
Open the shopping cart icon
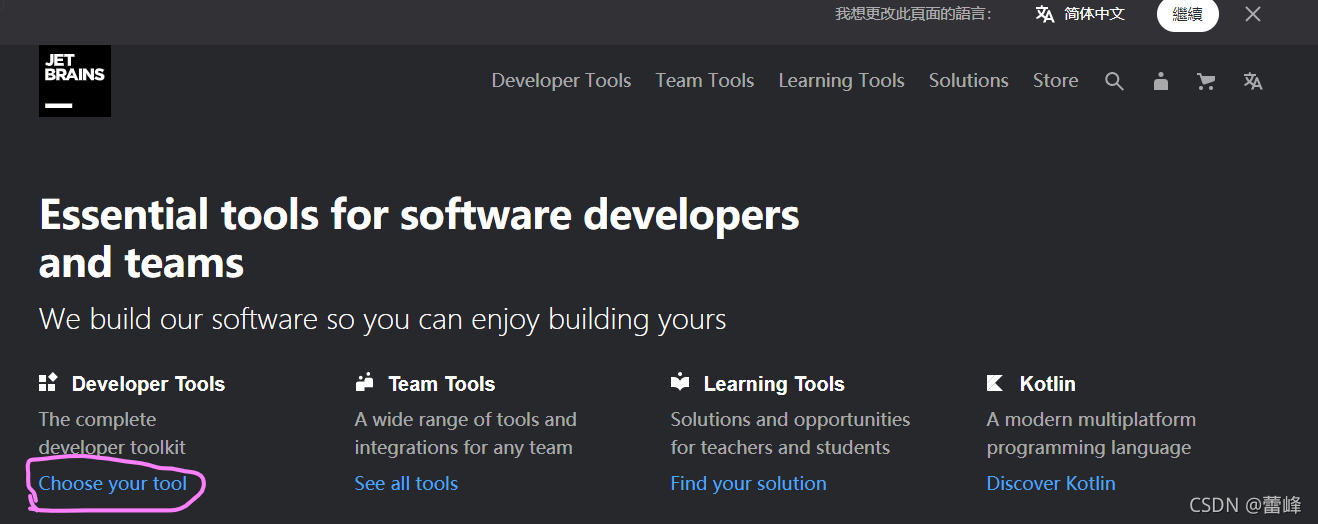coord(1206,81)
